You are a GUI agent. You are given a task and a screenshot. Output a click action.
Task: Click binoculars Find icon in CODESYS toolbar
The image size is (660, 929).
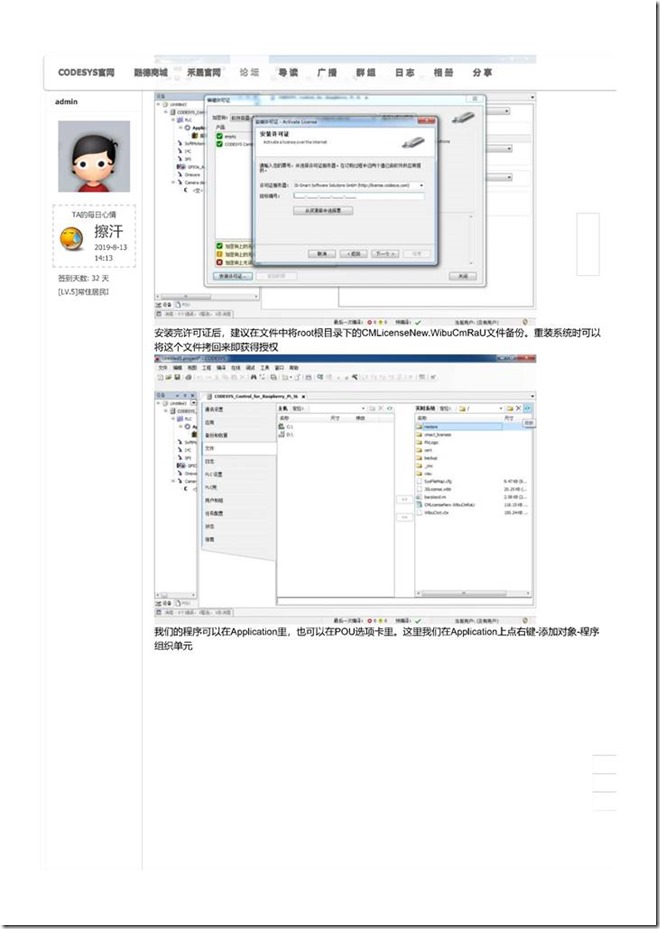pos(254,377)
